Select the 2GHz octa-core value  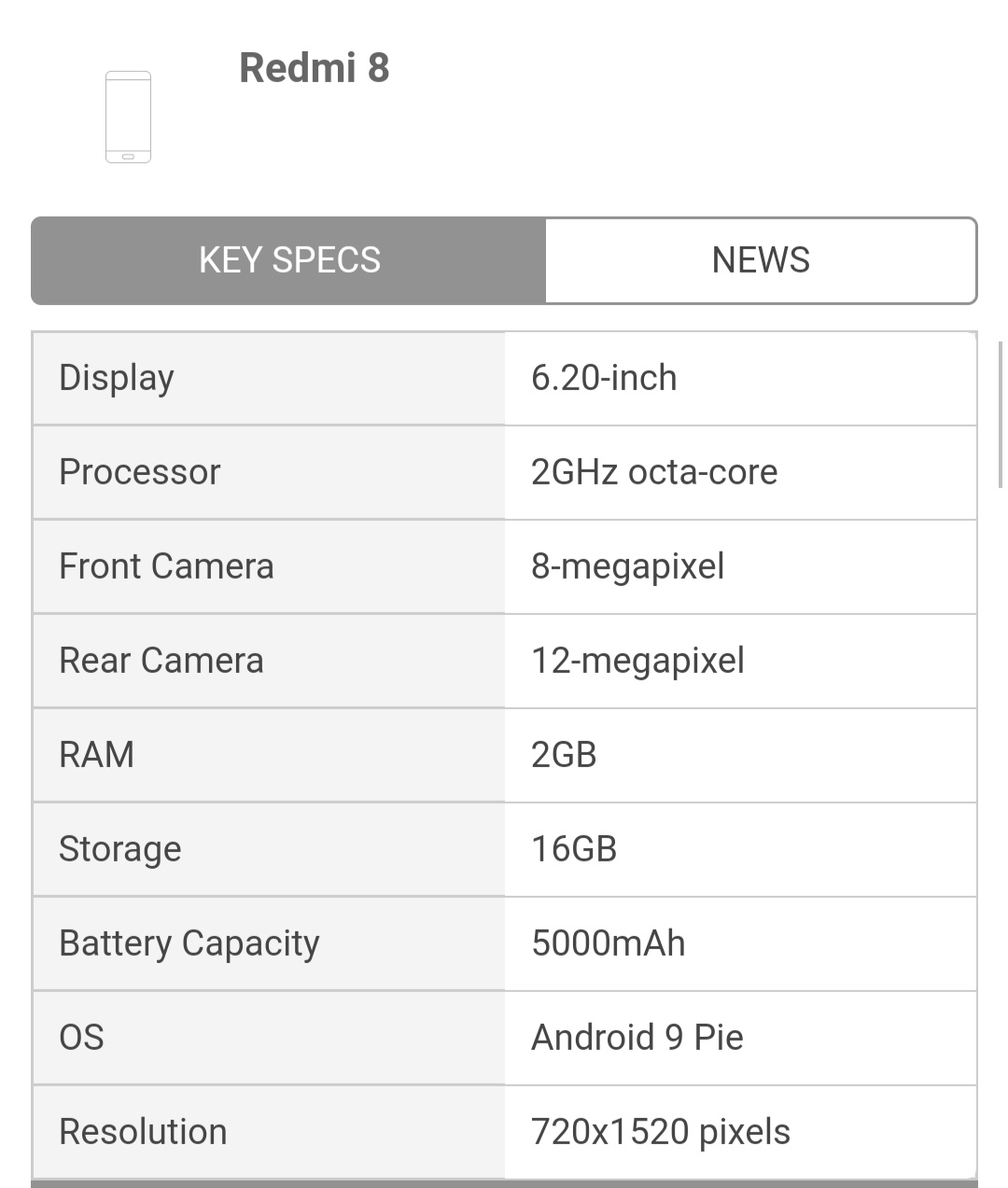click(654, 472)
